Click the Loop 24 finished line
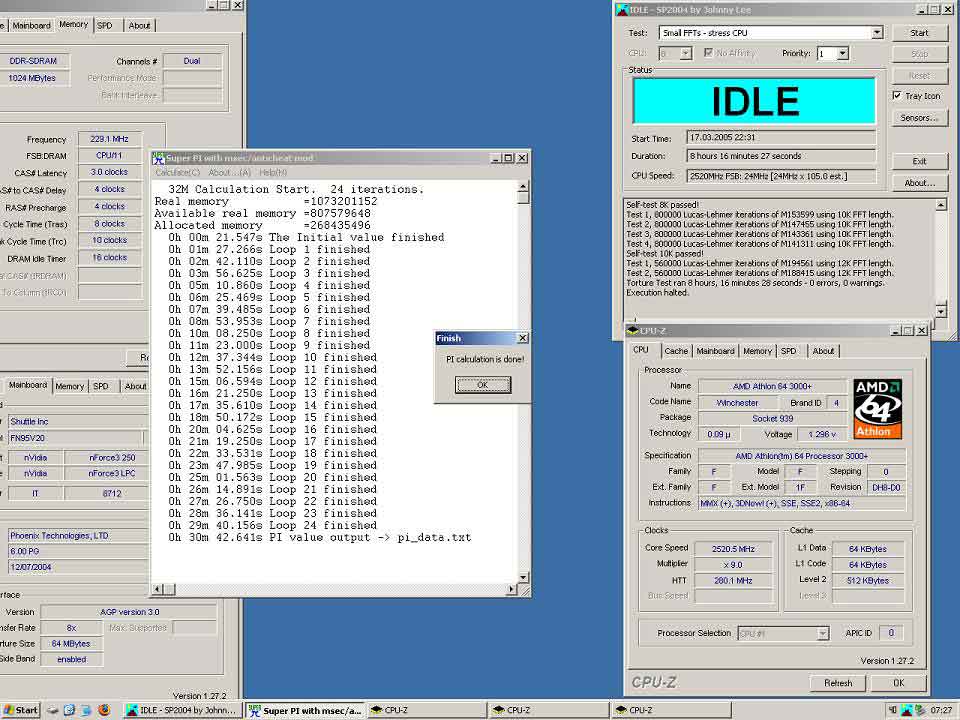 [272, 525]
